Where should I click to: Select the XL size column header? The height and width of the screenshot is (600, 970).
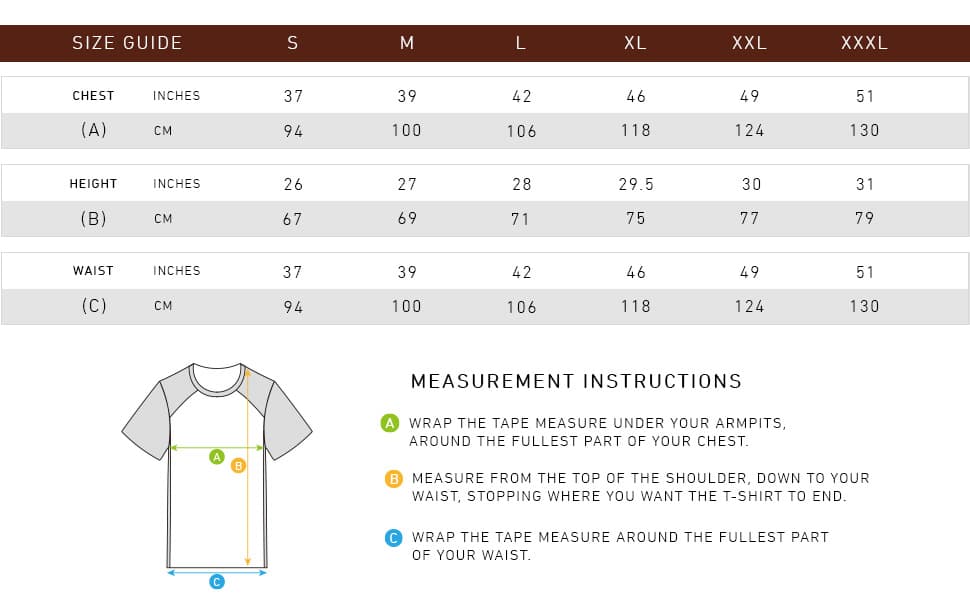click(x=635, y=43)
